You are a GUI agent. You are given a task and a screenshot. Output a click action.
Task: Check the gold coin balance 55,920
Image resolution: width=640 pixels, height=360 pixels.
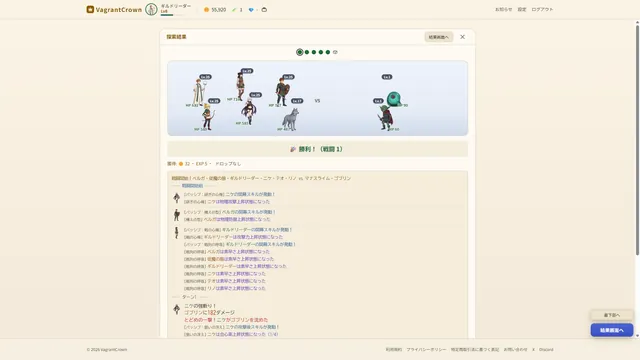pos(215,10)
